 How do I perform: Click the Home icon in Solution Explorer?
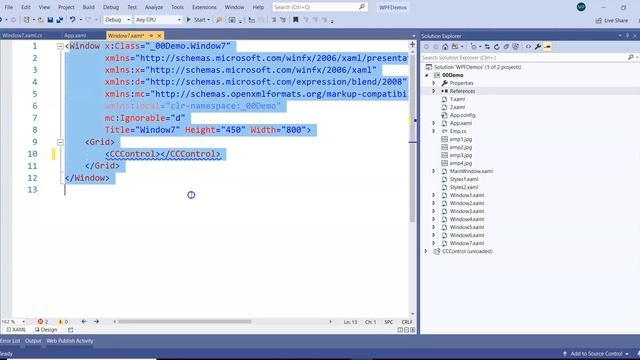click(x=445, y=47)
